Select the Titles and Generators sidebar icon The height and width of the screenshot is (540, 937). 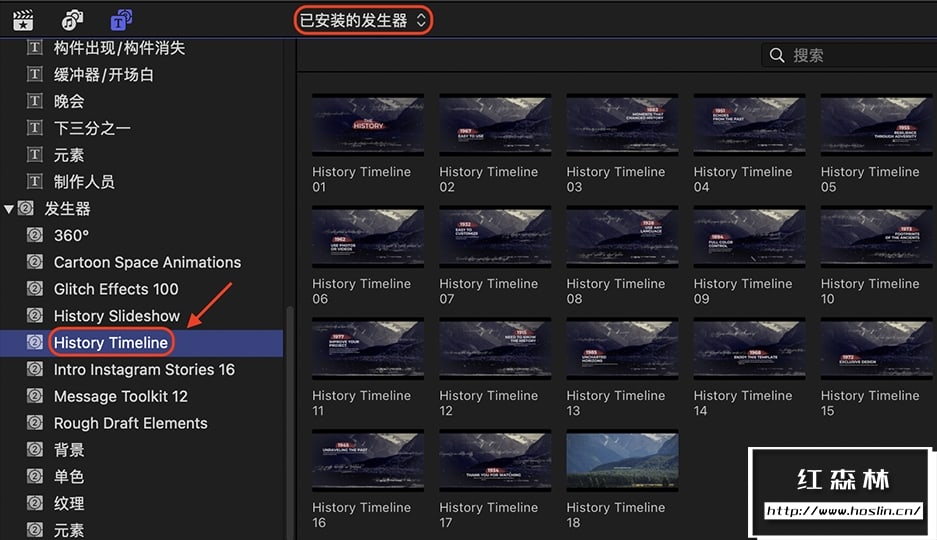coord(121,20)
